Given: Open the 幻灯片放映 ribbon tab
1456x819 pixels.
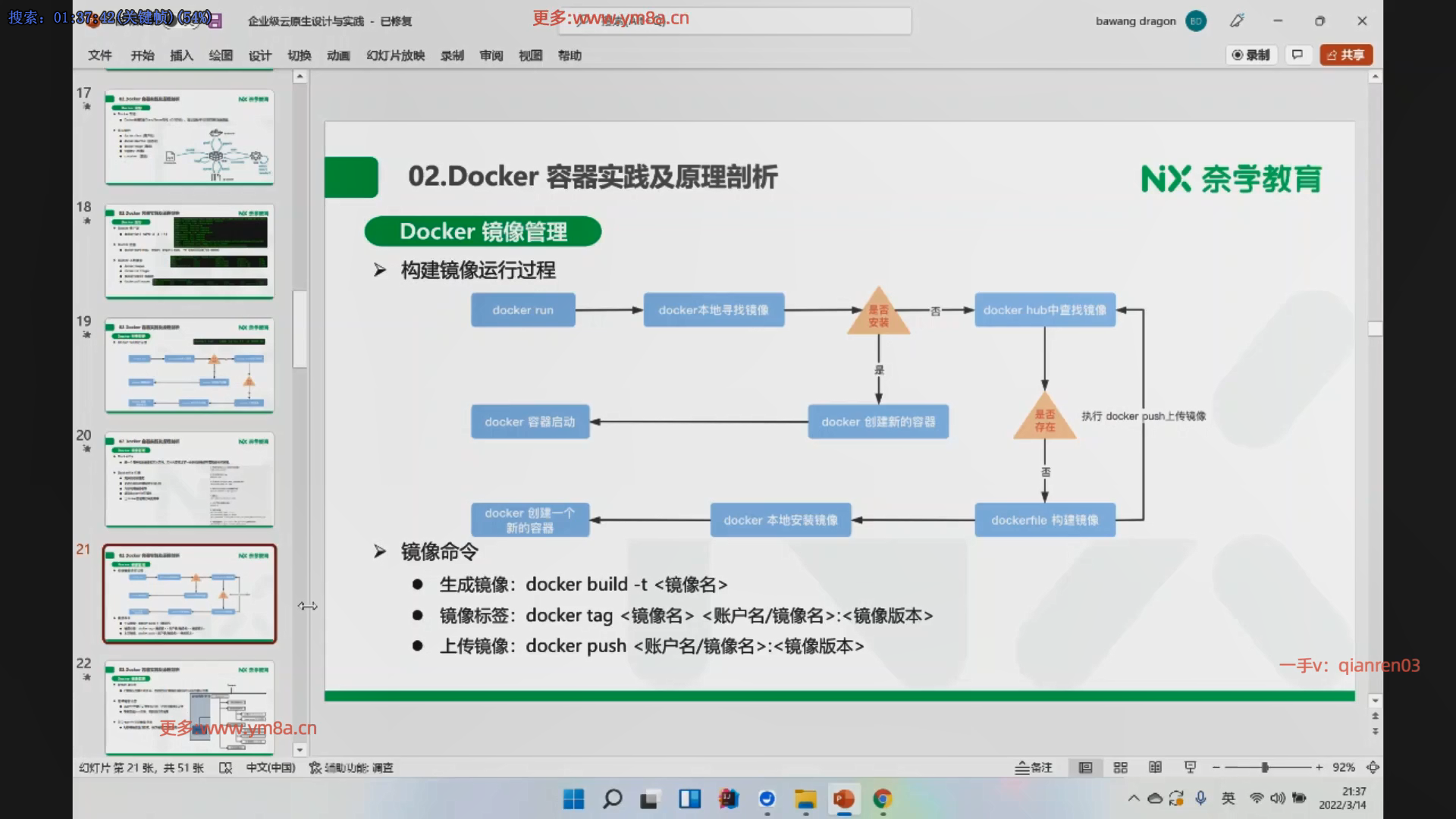Looking at the screenshot, I should (395, 55).
